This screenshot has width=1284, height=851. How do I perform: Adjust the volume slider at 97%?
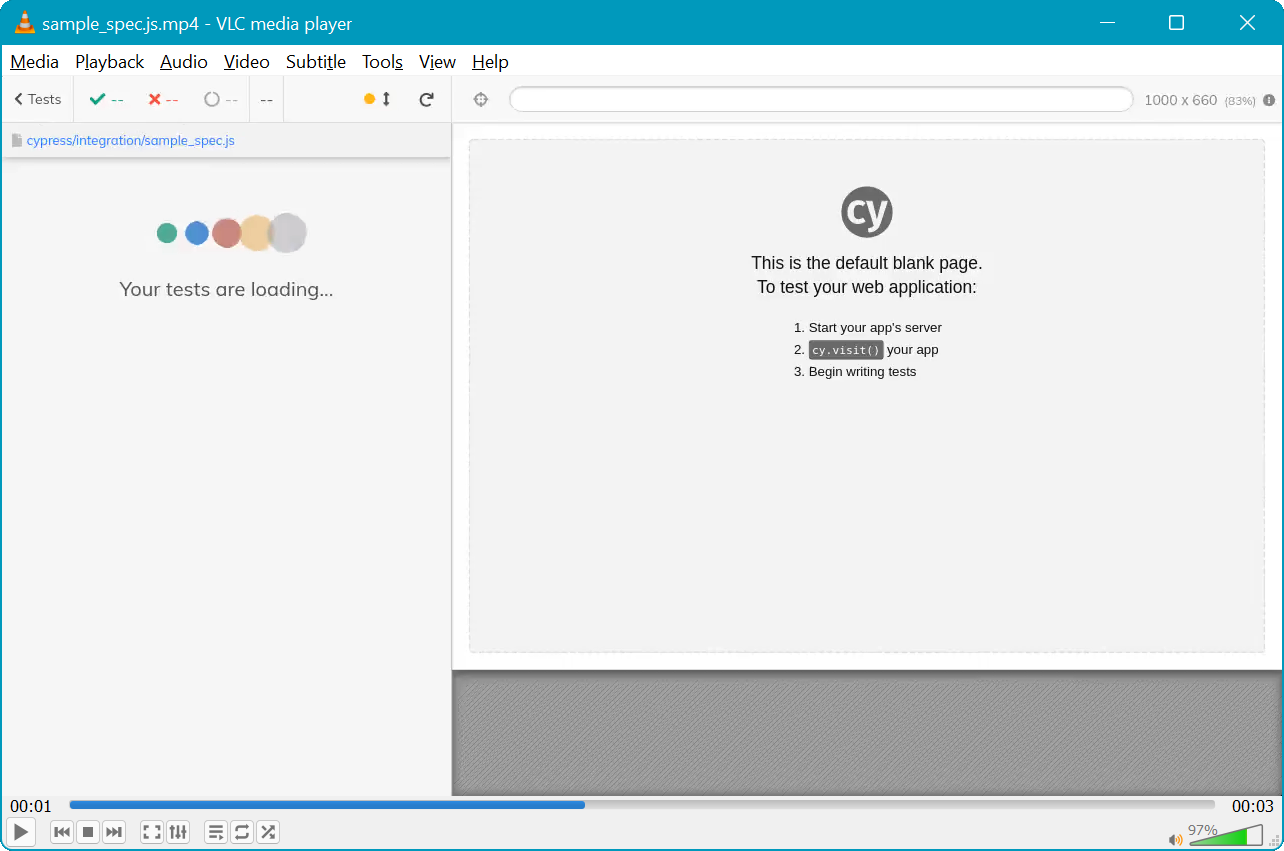click(1225, 836)
